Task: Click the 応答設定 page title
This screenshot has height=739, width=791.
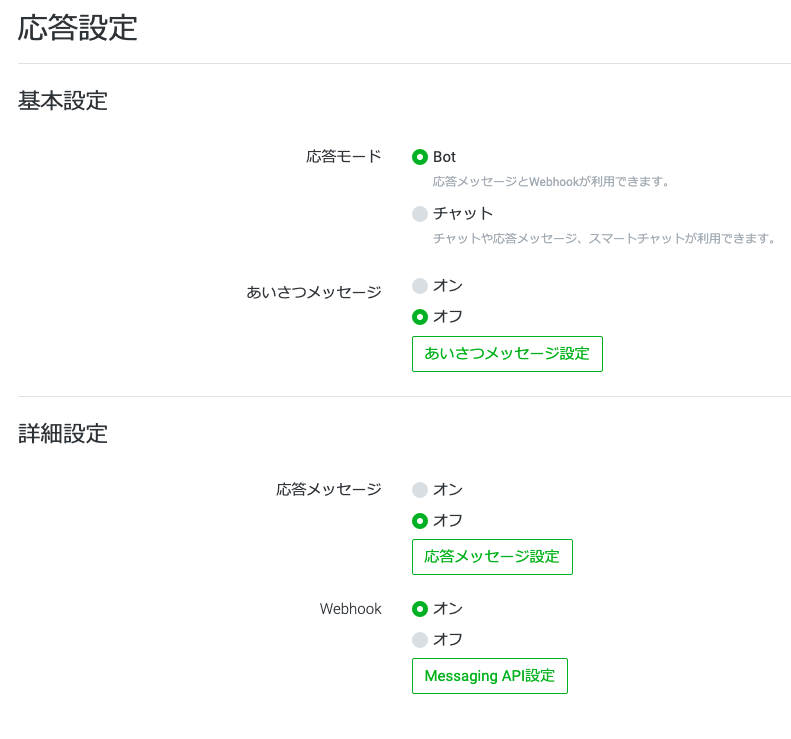Action: 78,28
